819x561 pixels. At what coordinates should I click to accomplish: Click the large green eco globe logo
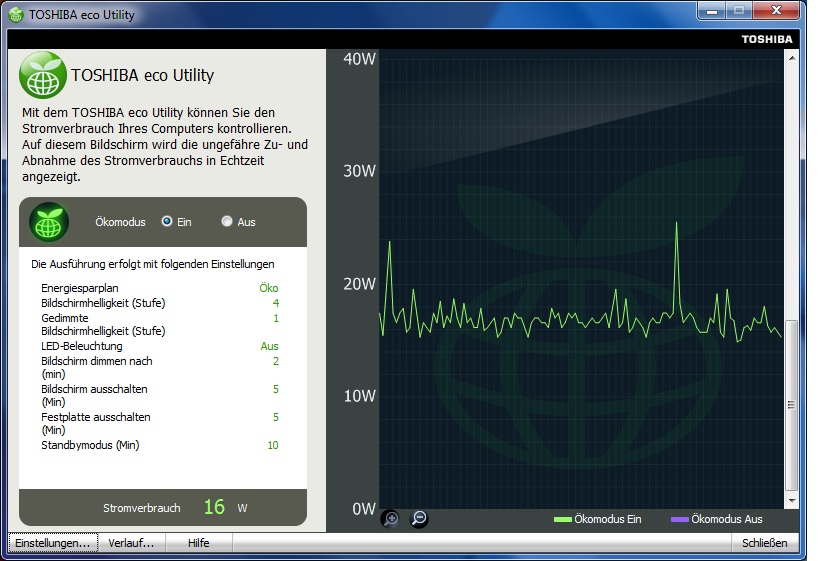click(x=43, y=75)
